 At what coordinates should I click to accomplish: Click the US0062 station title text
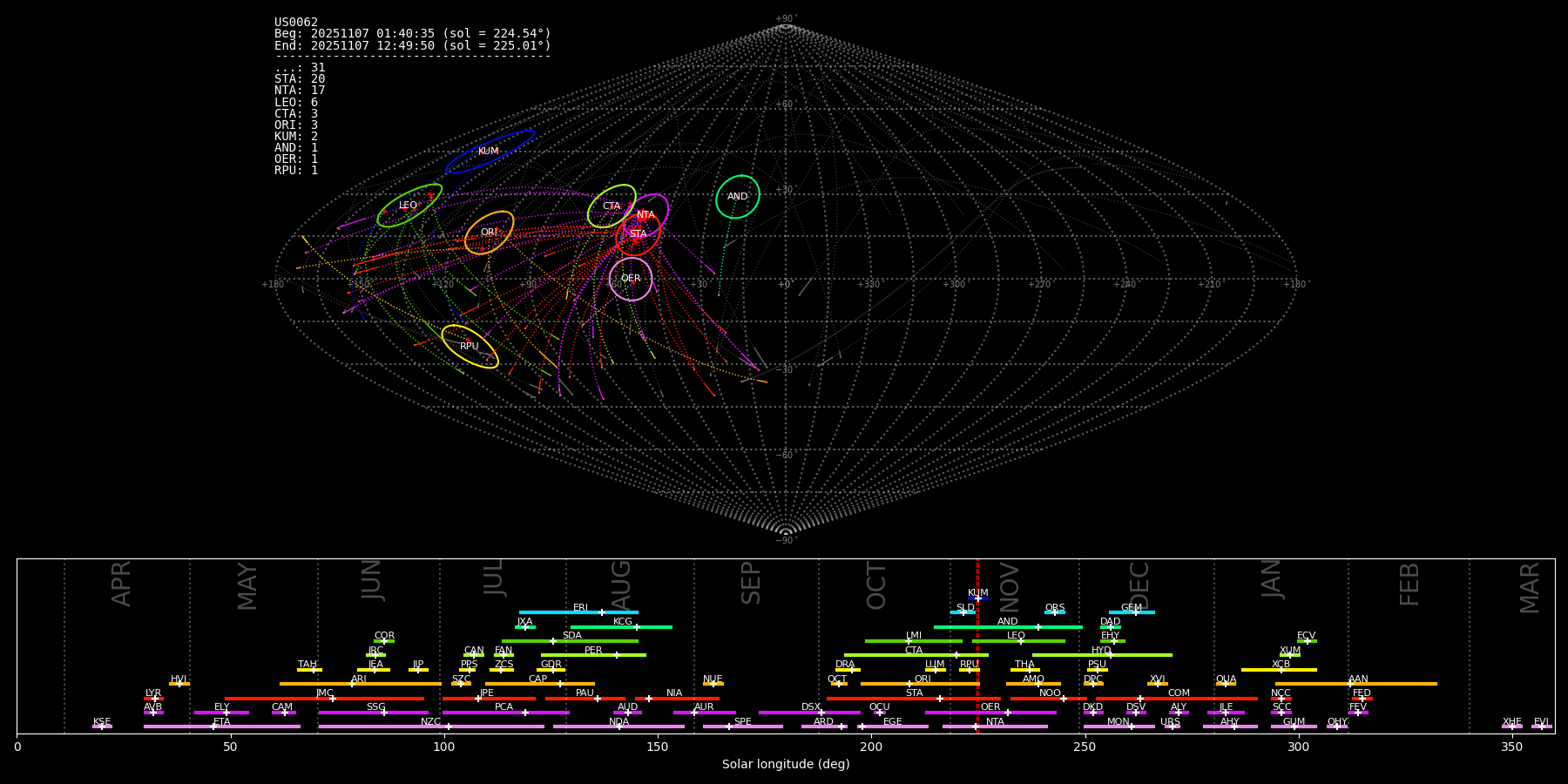(296, 23)
